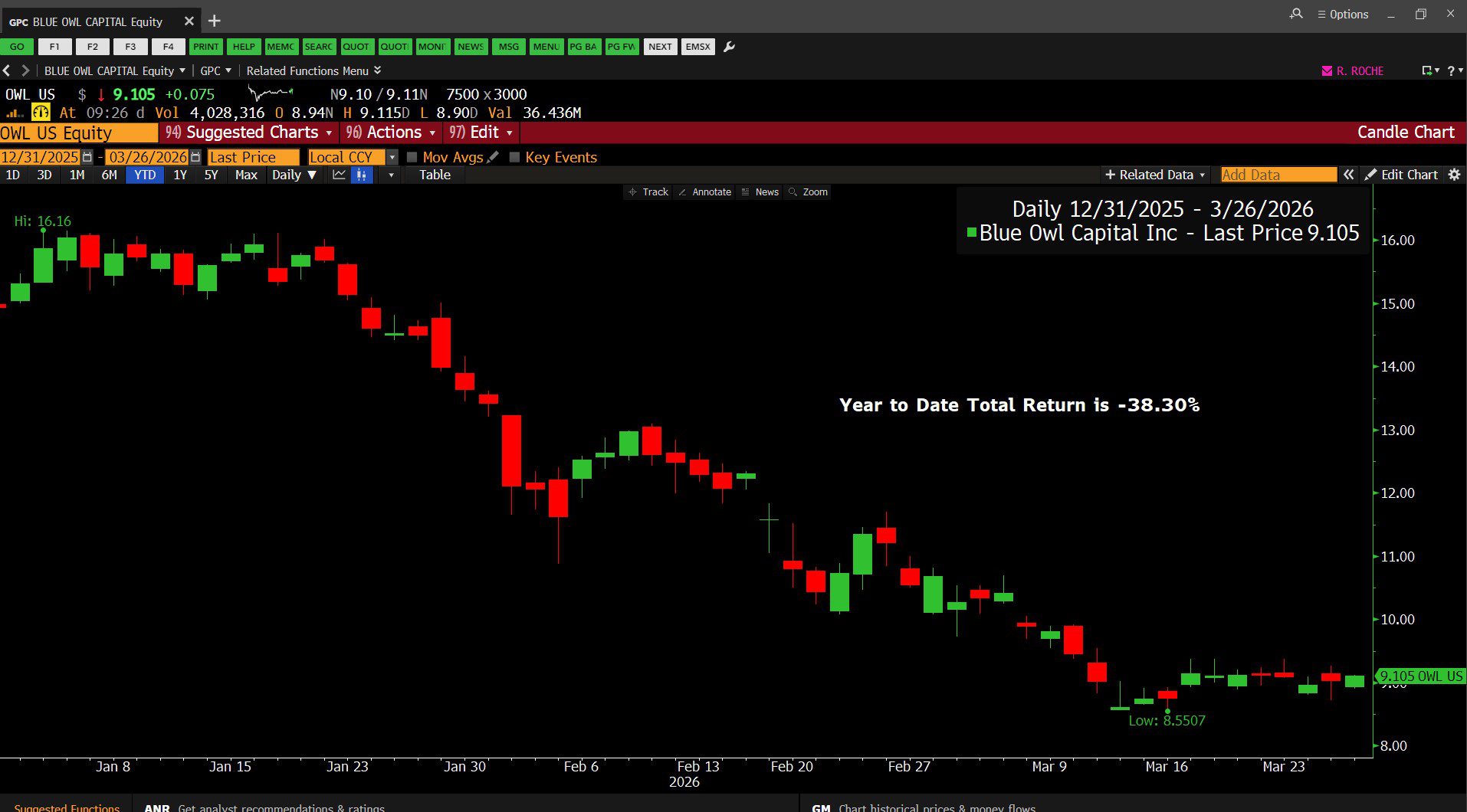This screenshot has width=1467, height=812.
Task: Enable the Mov Avgs checkbox
Action: (412, 157)
